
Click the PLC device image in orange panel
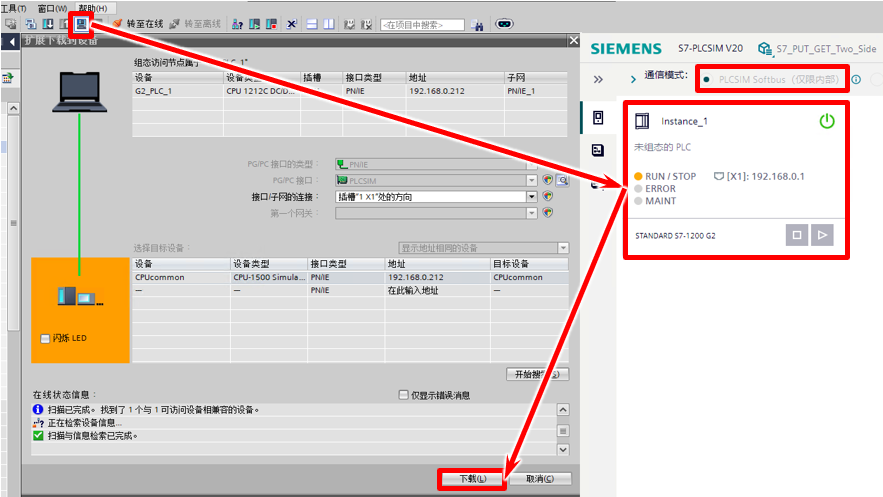pos(80,296)
